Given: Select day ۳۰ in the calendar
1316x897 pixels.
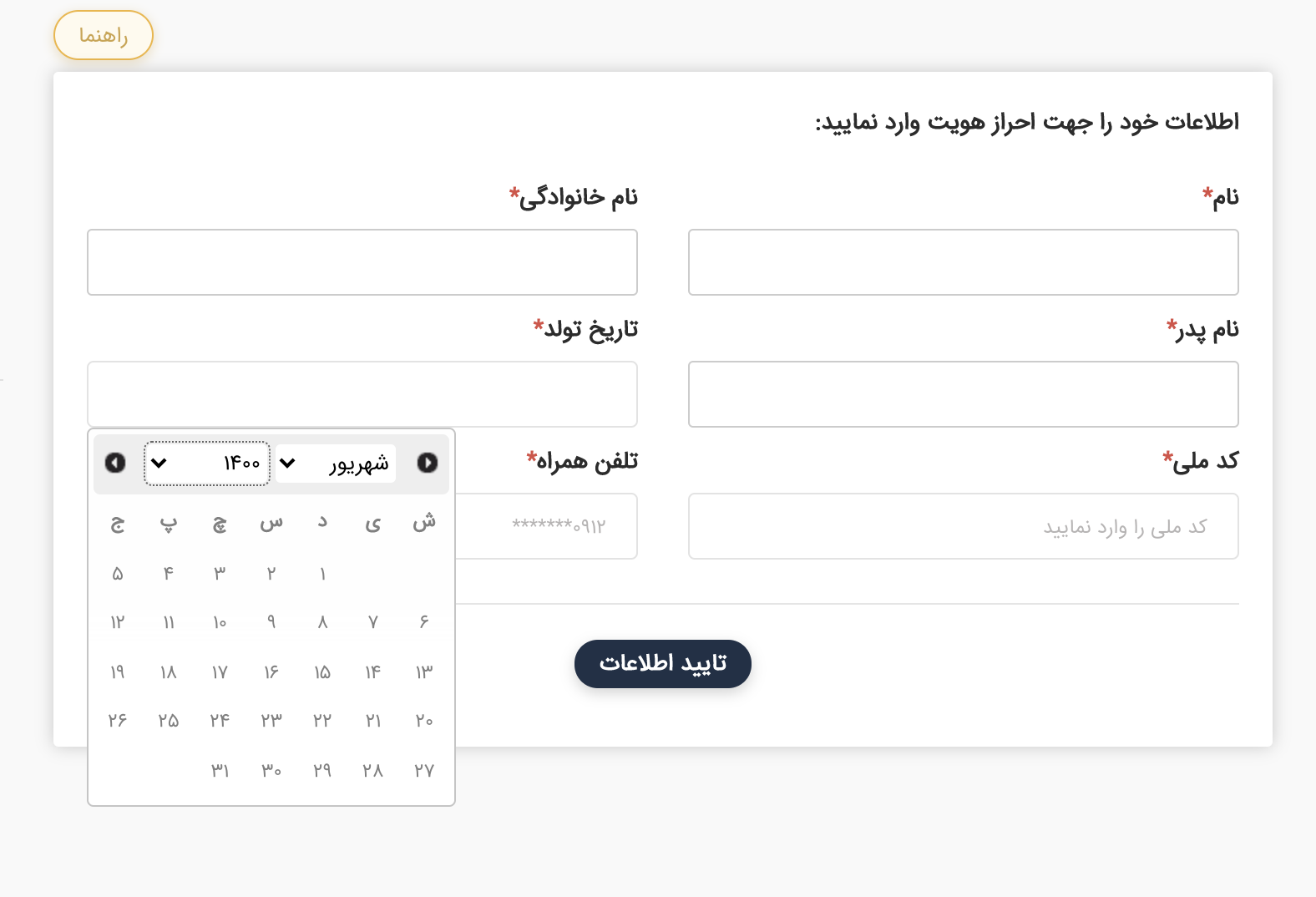Looking at the screenshot, I should tap(271, 770).
